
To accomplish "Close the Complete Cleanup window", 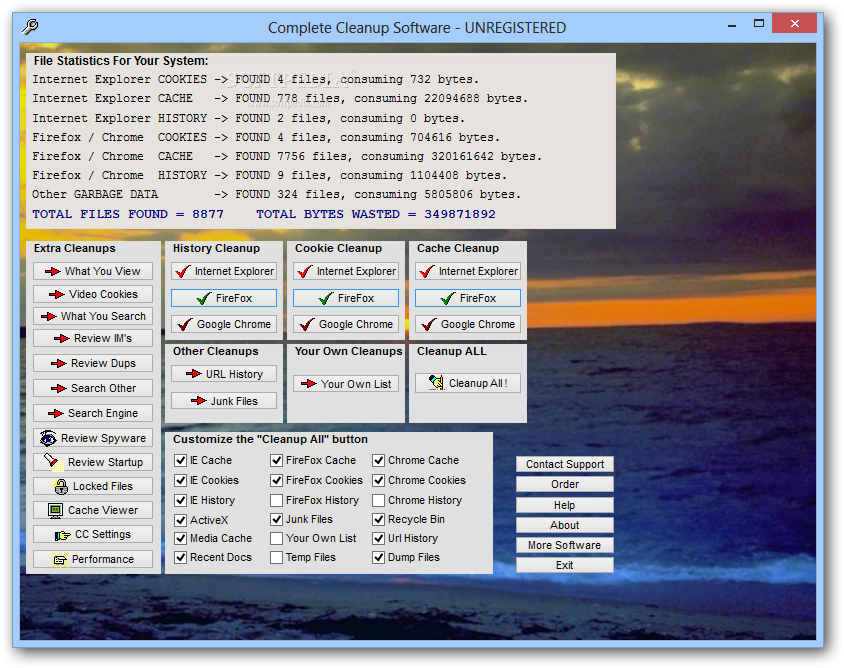I will [795, 23].
